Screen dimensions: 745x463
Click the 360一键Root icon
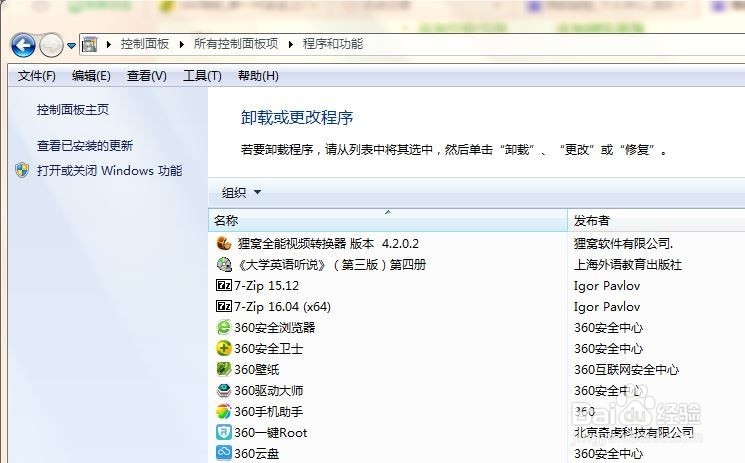224,432
